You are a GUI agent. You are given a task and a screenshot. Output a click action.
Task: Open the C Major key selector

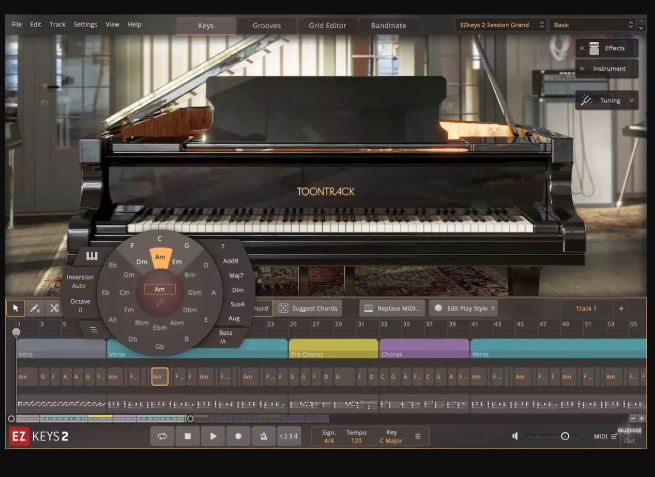coord(391,441)
